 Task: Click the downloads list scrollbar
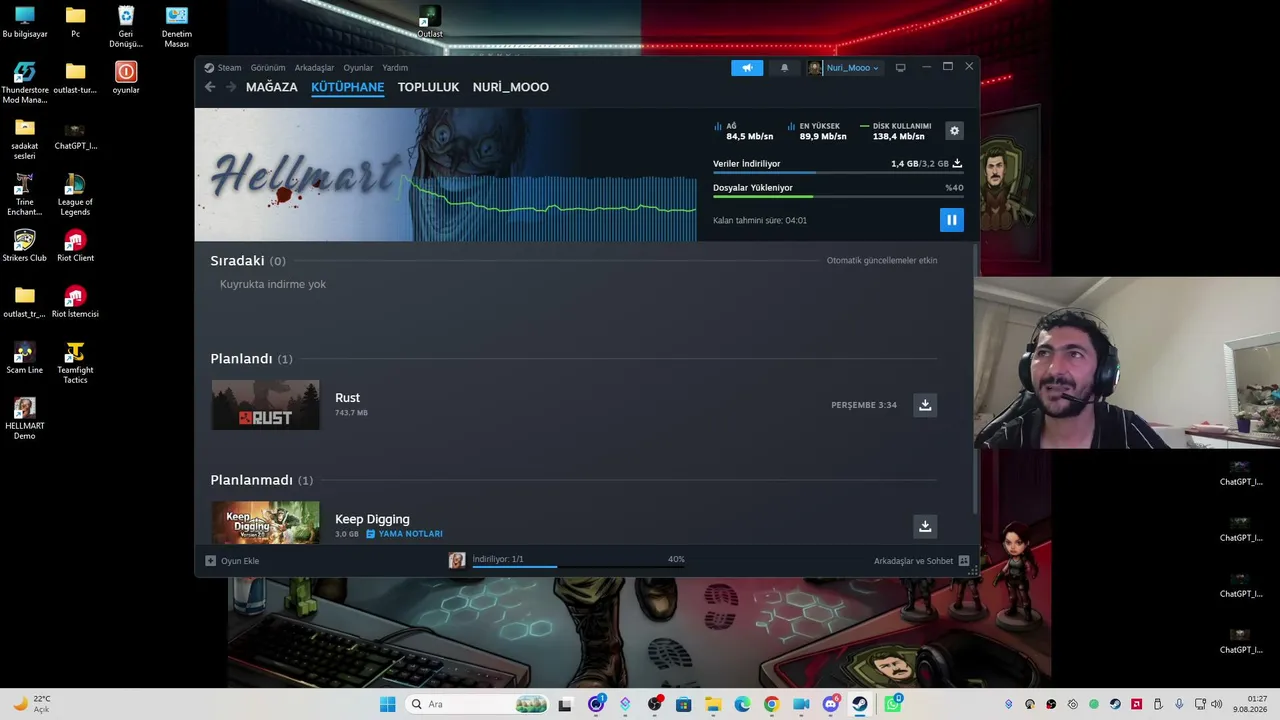click(x=976, y=380)
